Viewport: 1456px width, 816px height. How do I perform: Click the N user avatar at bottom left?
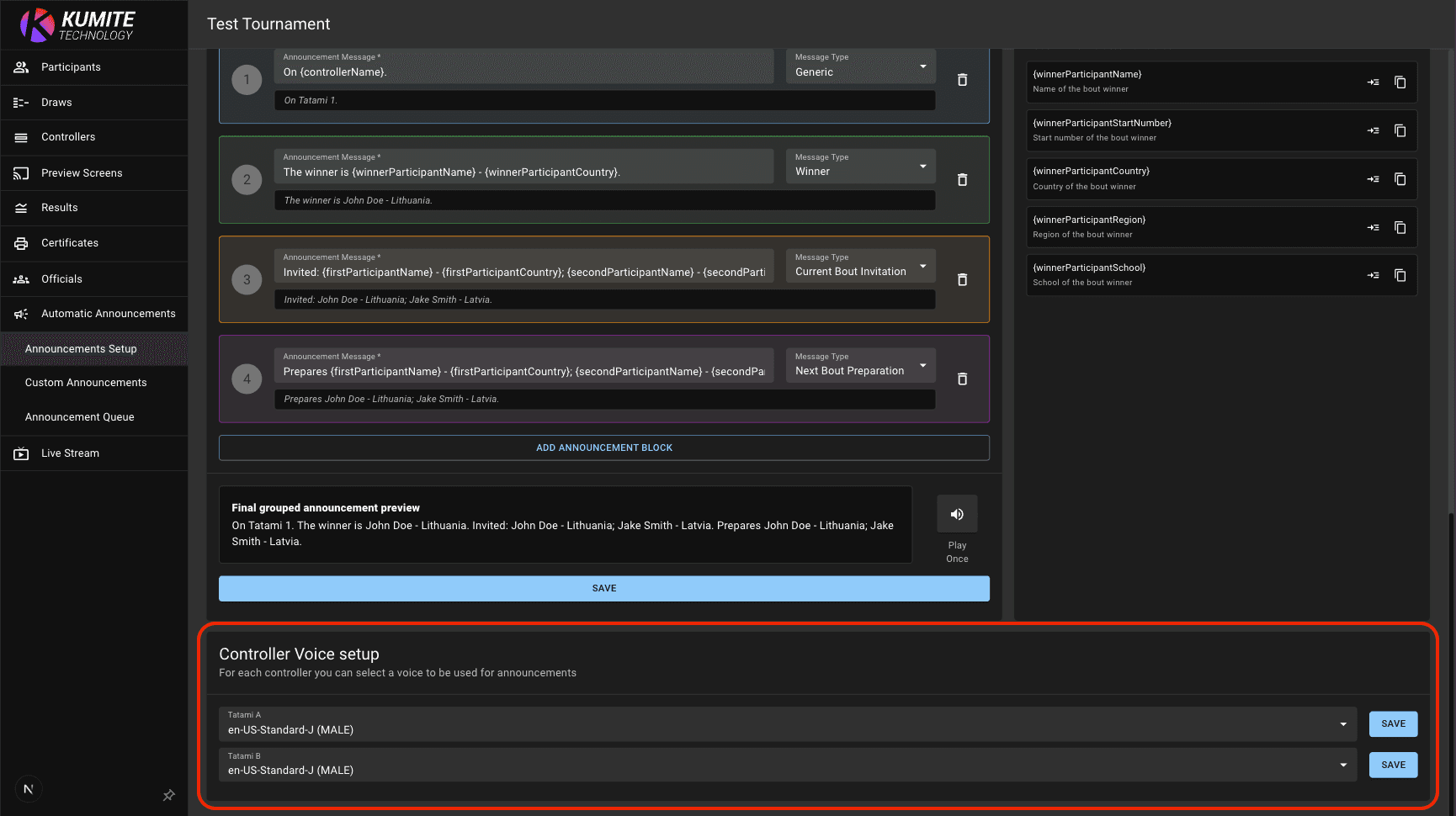[x=28, y=789]
